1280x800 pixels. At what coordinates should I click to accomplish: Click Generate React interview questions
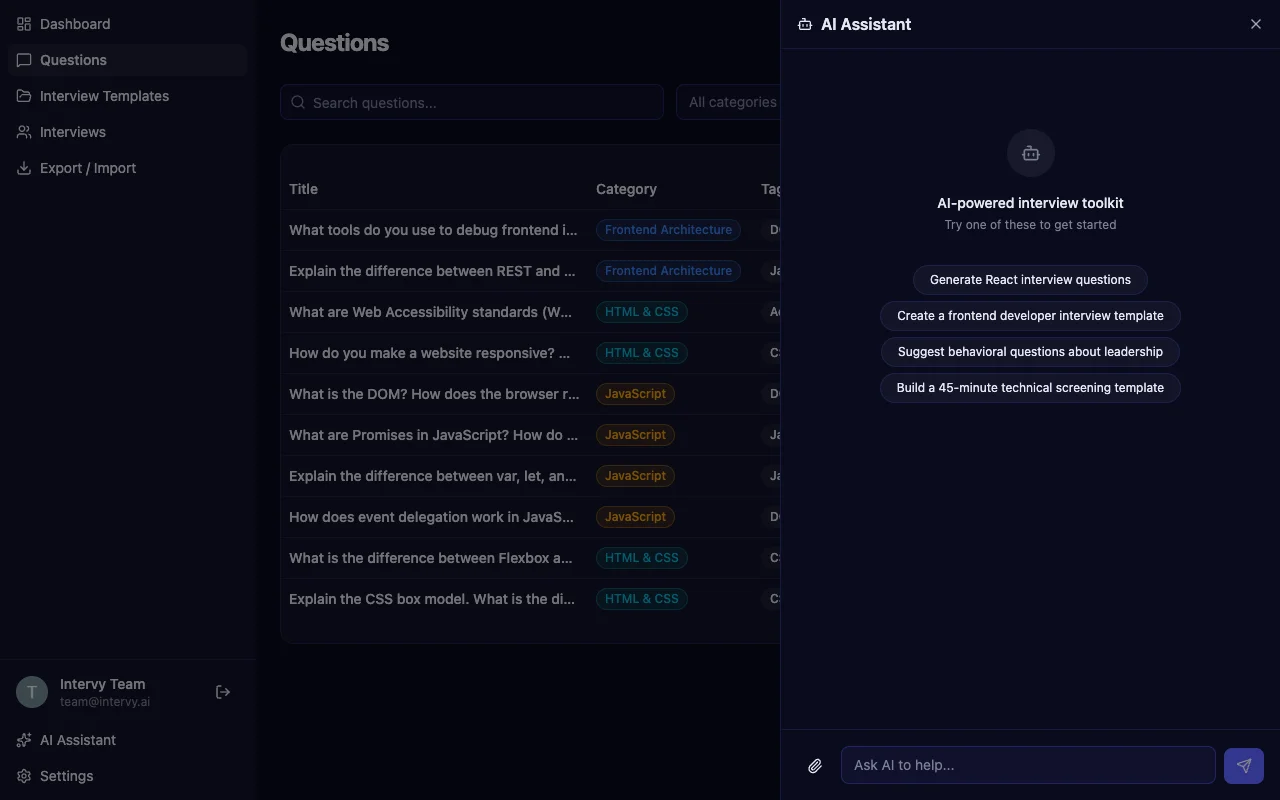coord(1029,279)
